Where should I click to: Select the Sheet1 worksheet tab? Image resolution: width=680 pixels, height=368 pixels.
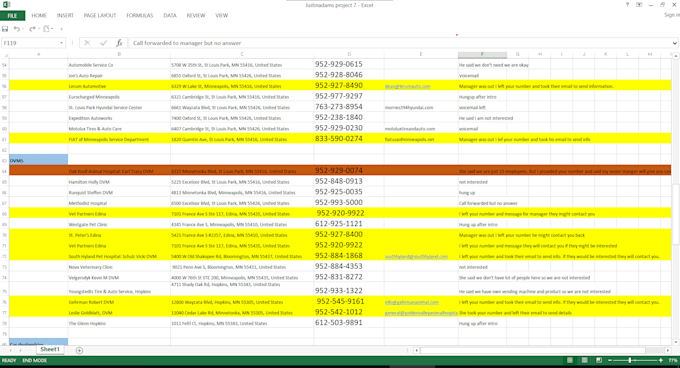[x=49, y=349]
